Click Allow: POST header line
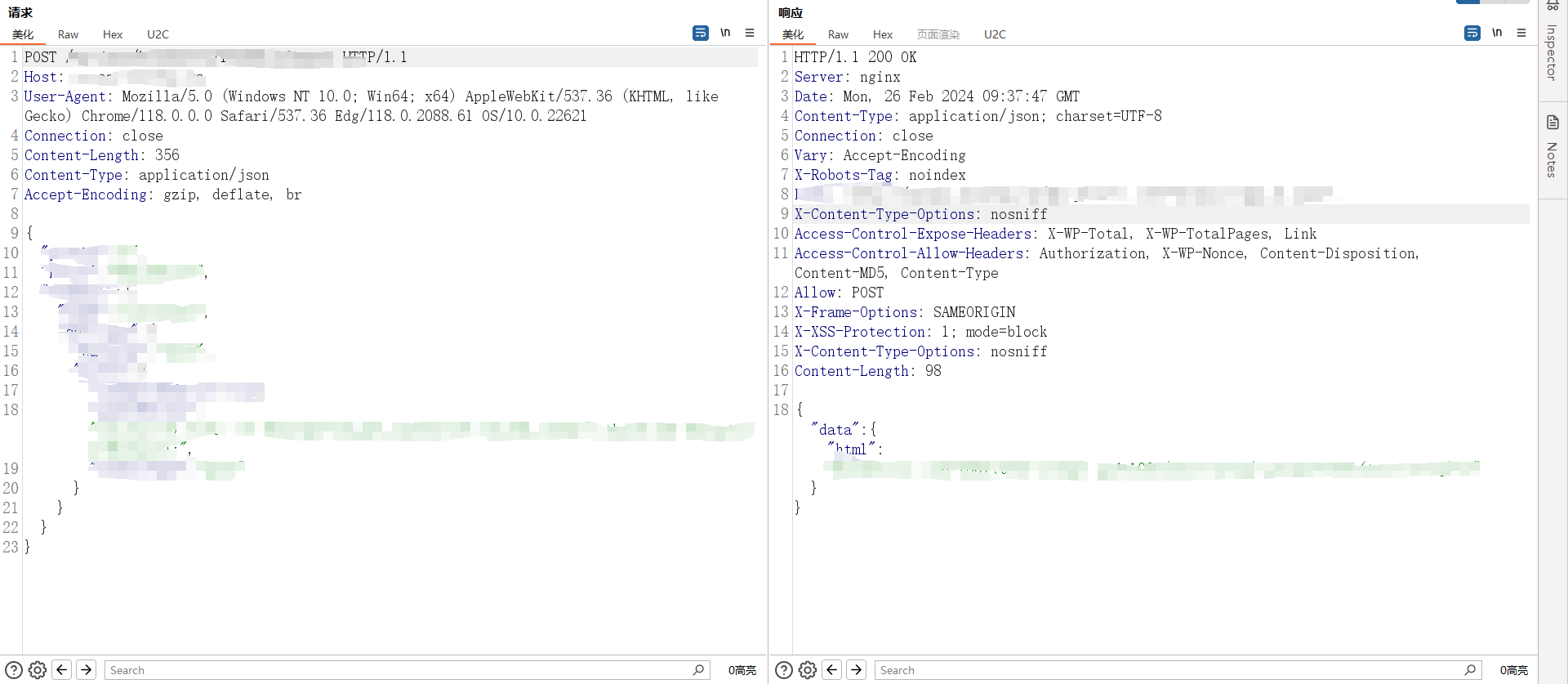The width and height of the screenshot is (1568, 684). pyautogui.click(x=840, y=293)
